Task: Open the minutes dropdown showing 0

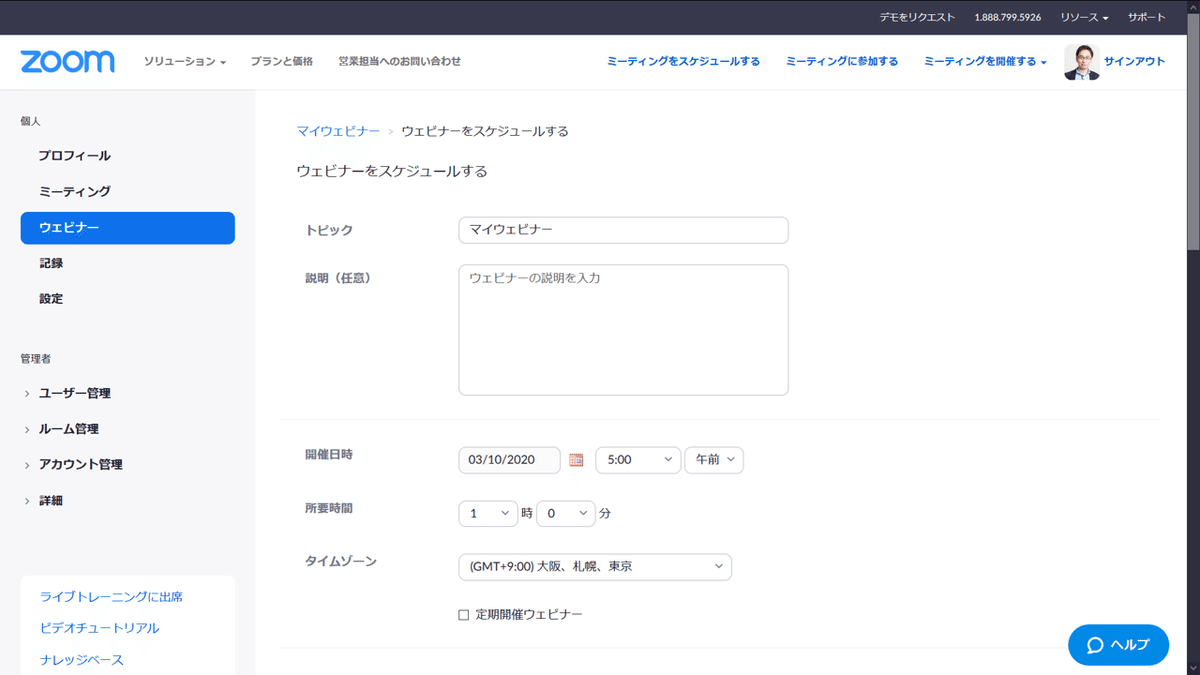Action: click(565, 512)
